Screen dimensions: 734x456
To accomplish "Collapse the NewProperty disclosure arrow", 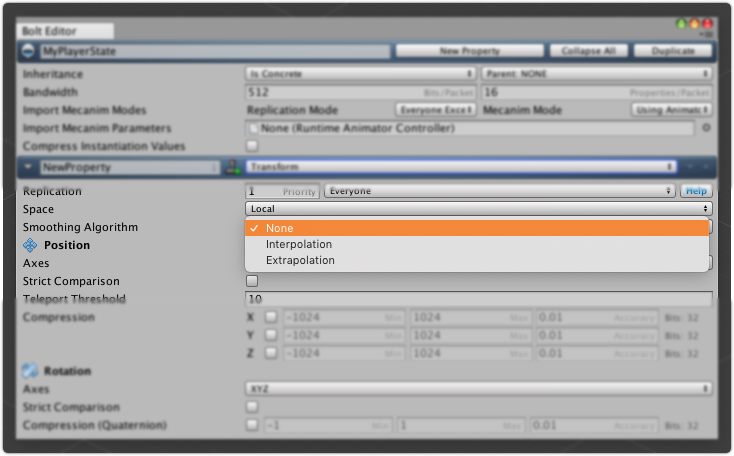I will click(28, 167).
